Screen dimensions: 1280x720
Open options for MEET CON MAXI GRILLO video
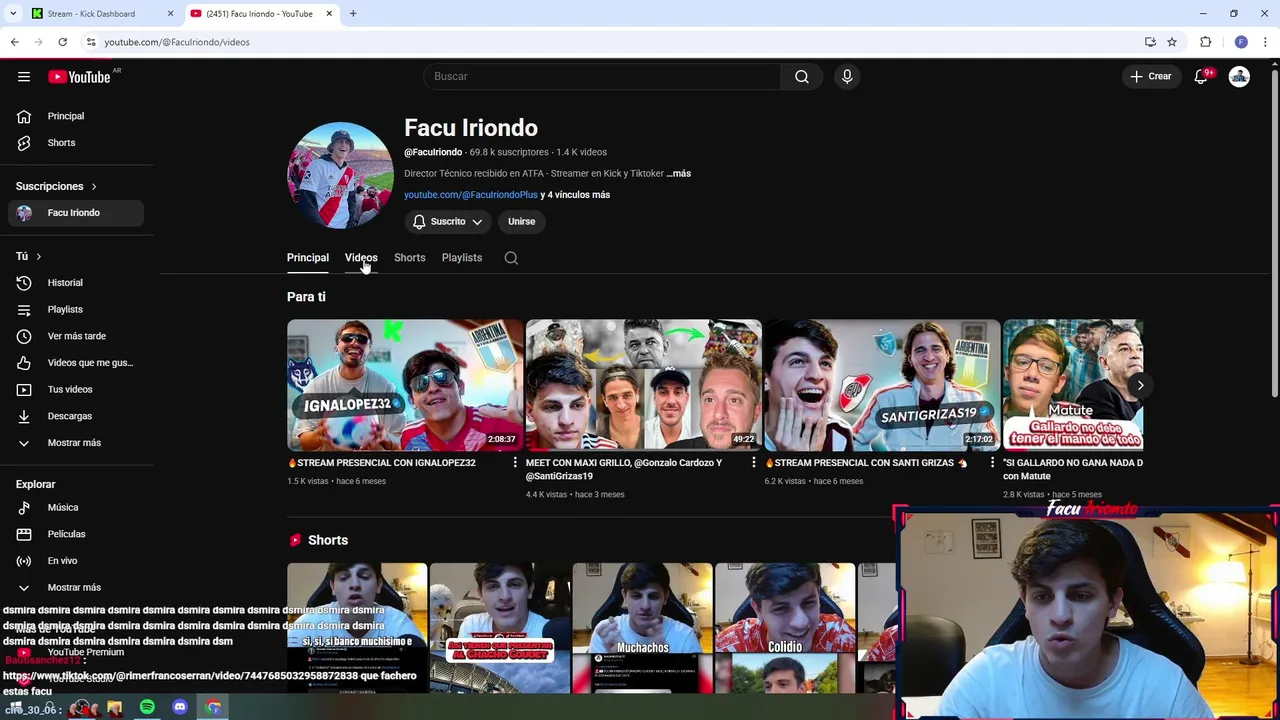[754, 463]
